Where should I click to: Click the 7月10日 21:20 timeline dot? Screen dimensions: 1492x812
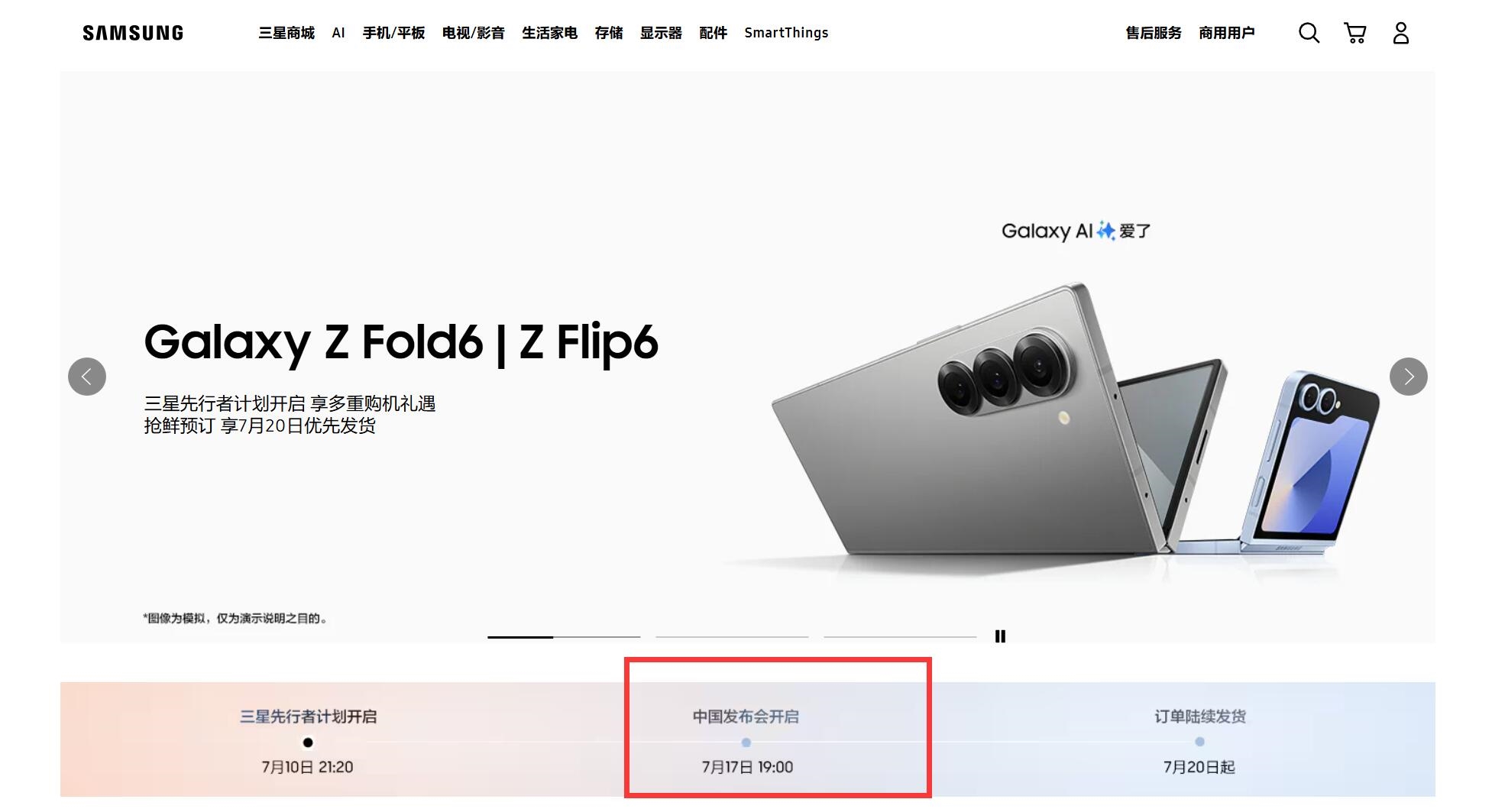[308, 742]
